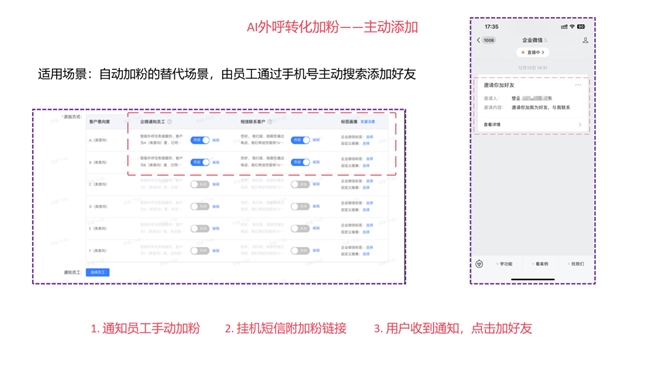This screenshot has width=650, height=365.
Task: Enable the 短信联系客户 switch in row F
Action: 300,251
